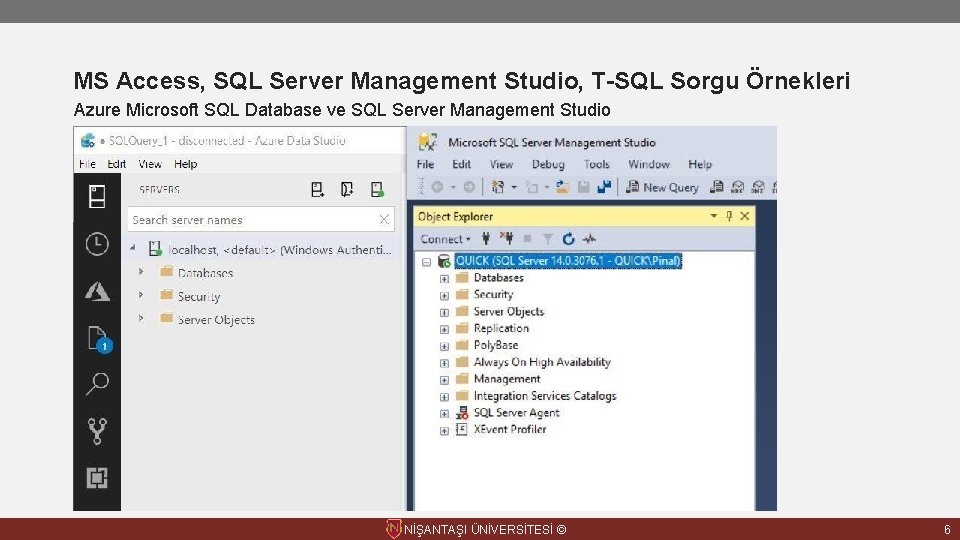960x540 pixels.
Task: Click Filter funnel icon in Object Explorer
Action: pyautogui.click(x=548, y=239)
